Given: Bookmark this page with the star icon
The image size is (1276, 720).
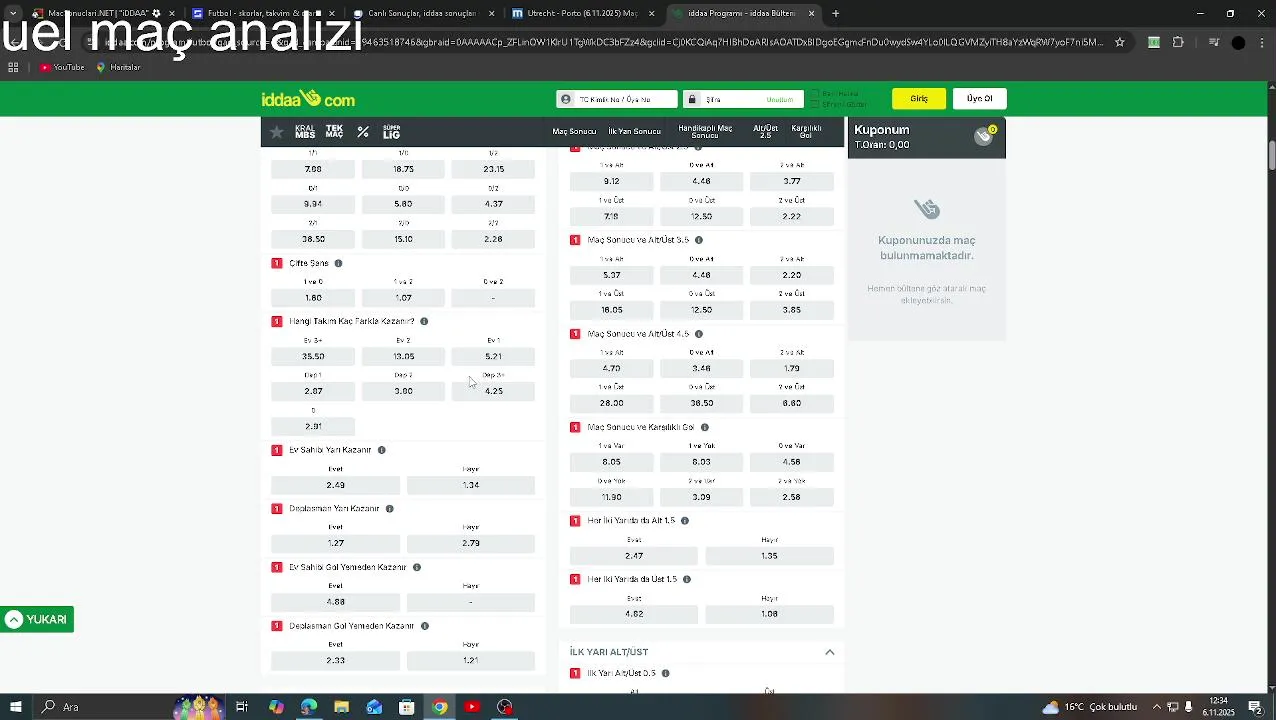Looking at the screenshot, I should point(1119,42).
